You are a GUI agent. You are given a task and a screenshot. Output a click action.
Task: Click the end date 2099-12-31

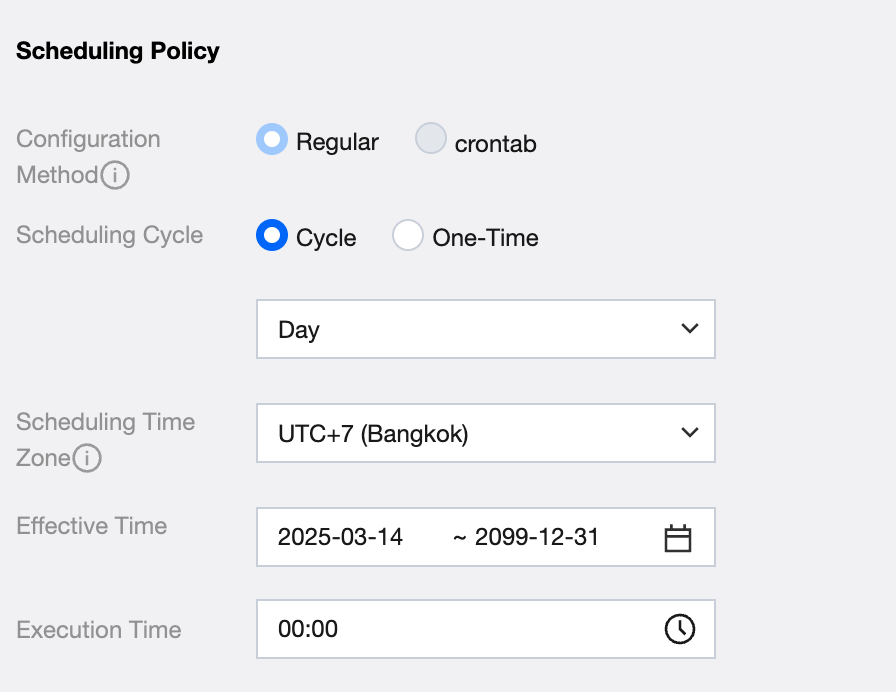[537, 537]
